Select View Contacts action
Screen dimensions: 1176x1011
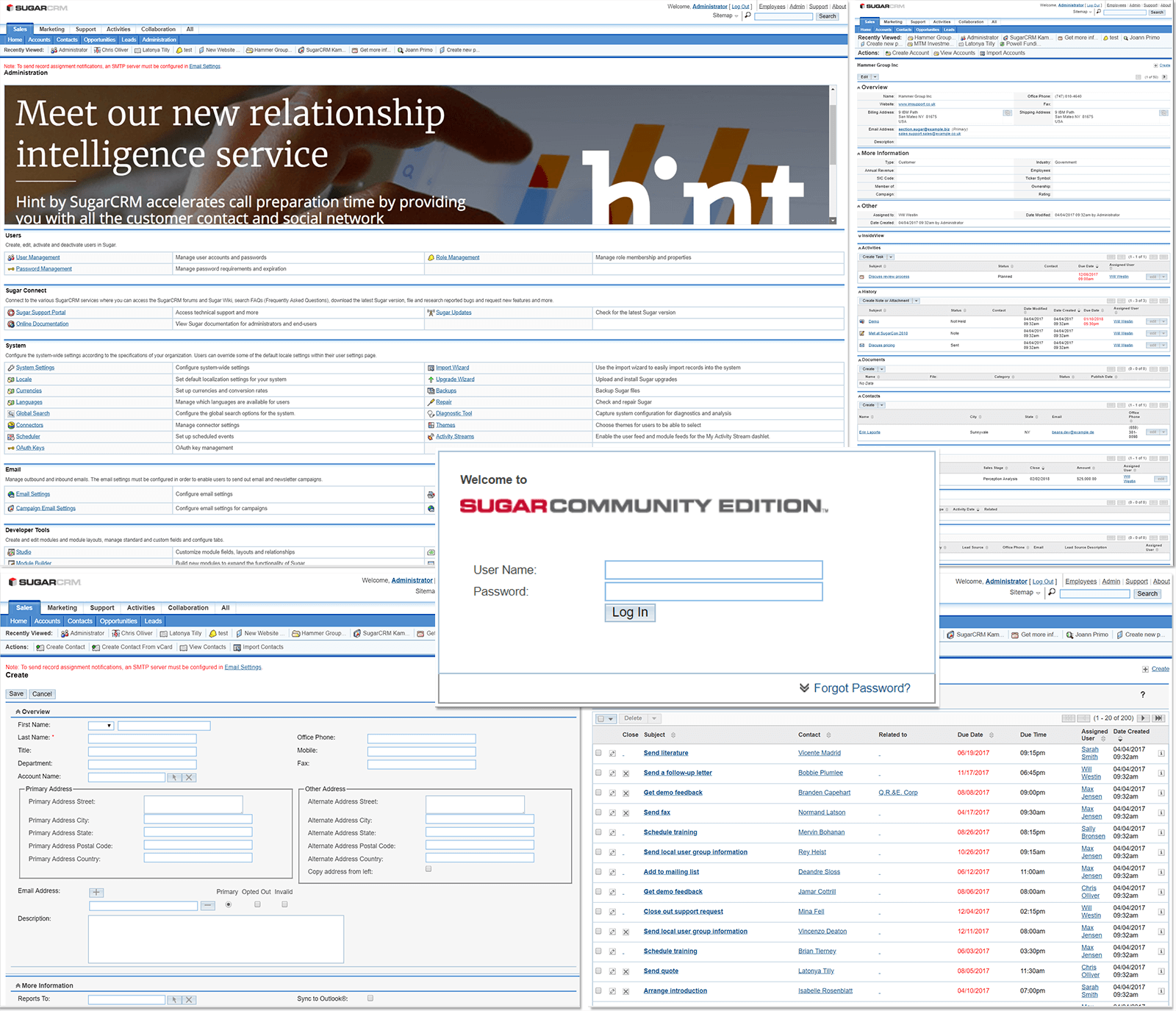pos(203,647)
